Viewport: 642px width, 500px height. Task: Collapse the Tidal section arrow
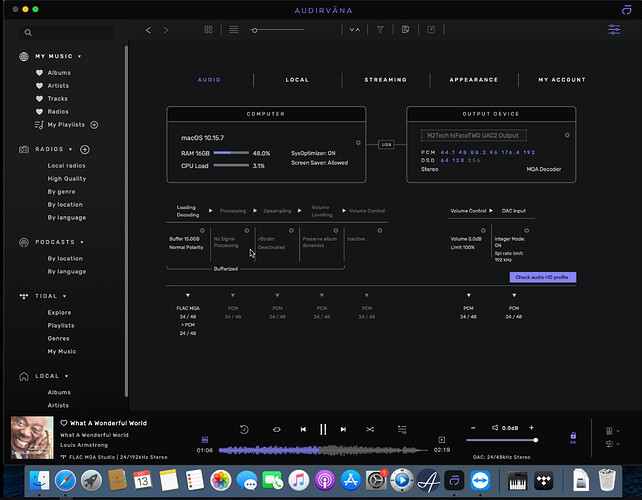[x=64, y=296]
